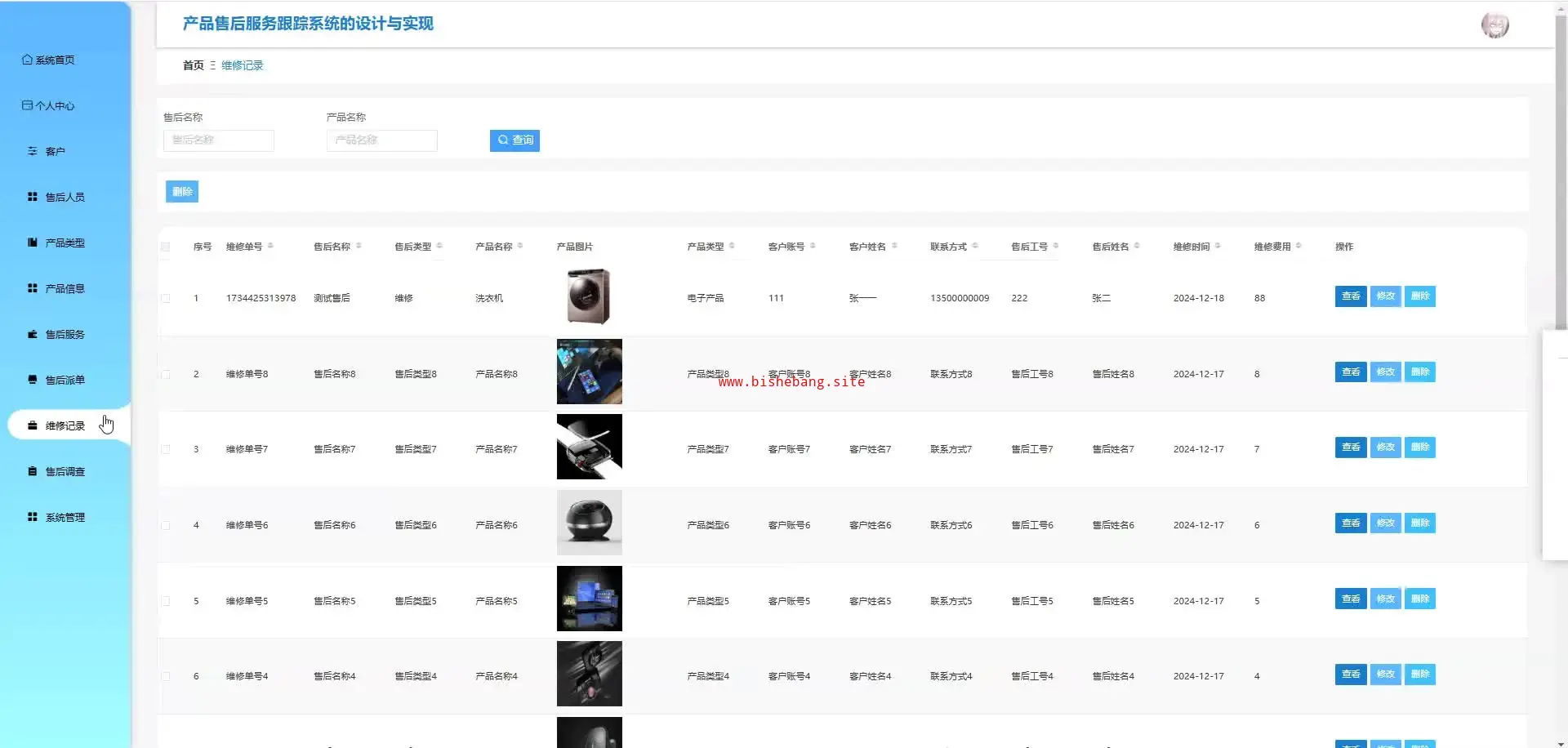Viewport: 1568px width, 748px height.
Task: Click the date 2024-12-18 cell
Action: (x=1199, y=298)
